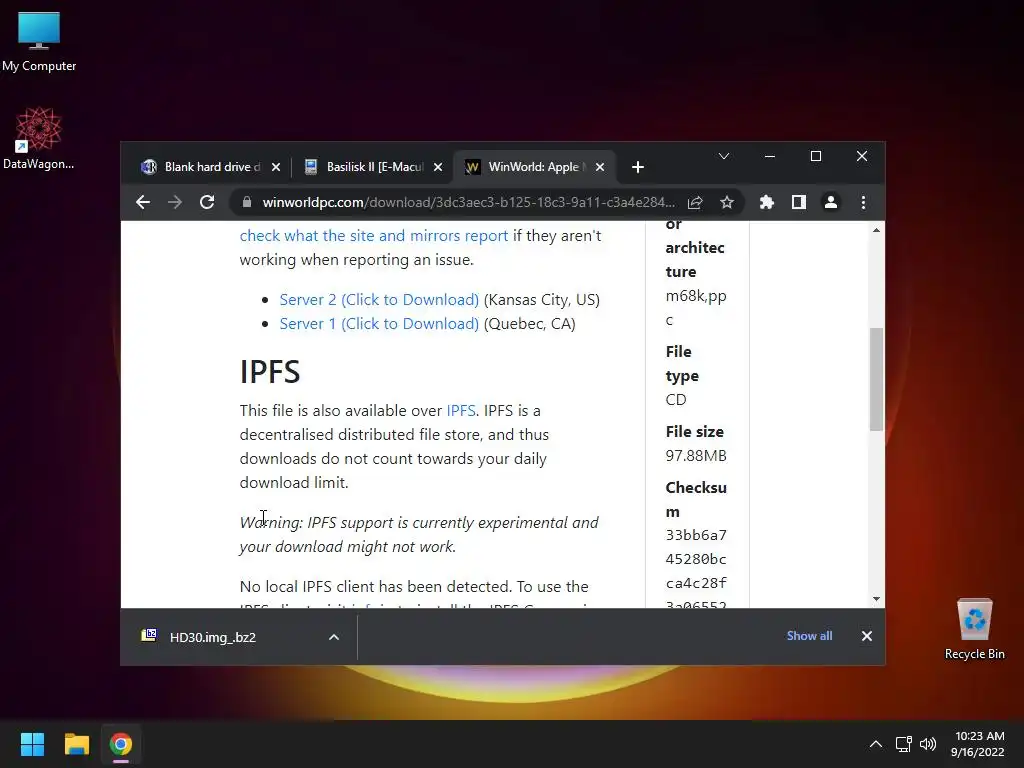The image size is (1024, 768).
Task: Go back to the previous page
Action: coord(143,202)
